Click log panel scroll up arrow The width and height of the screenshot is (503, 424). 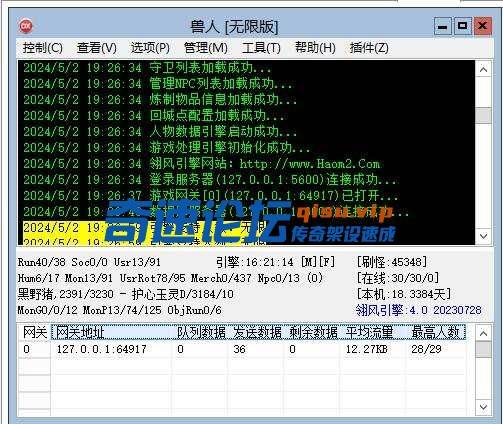pyautogui.click(x=483, y=69)
